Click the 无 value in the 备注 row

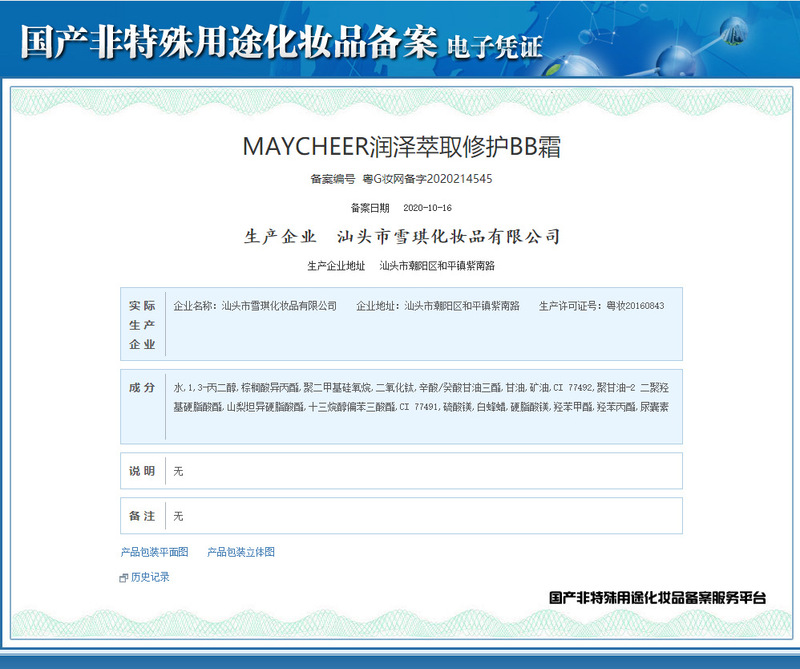coord(178,516)
